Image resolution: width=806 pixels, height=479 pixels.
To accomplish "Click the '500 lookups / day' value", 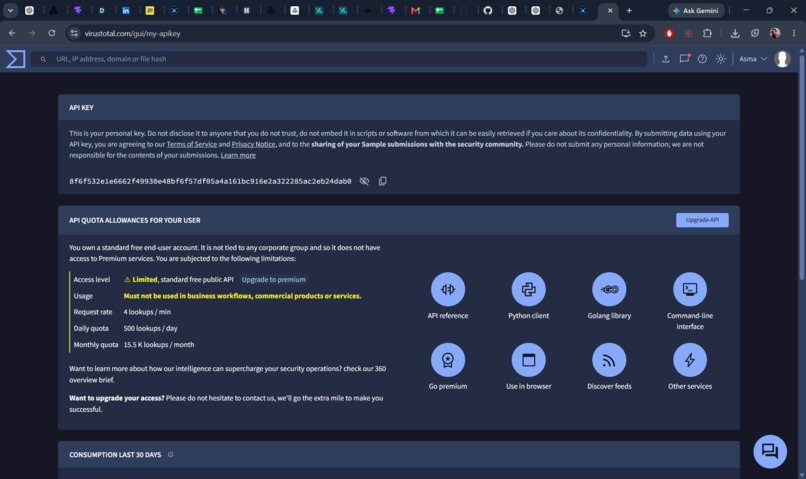I will [x=150, y=328].
